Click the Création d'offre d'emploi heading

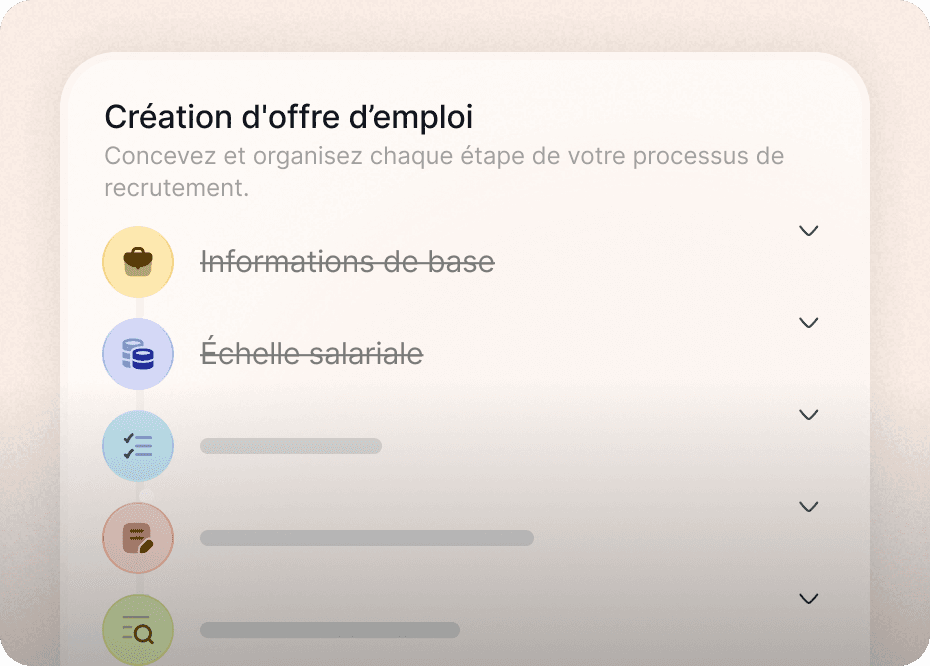[x=289, y=117]
